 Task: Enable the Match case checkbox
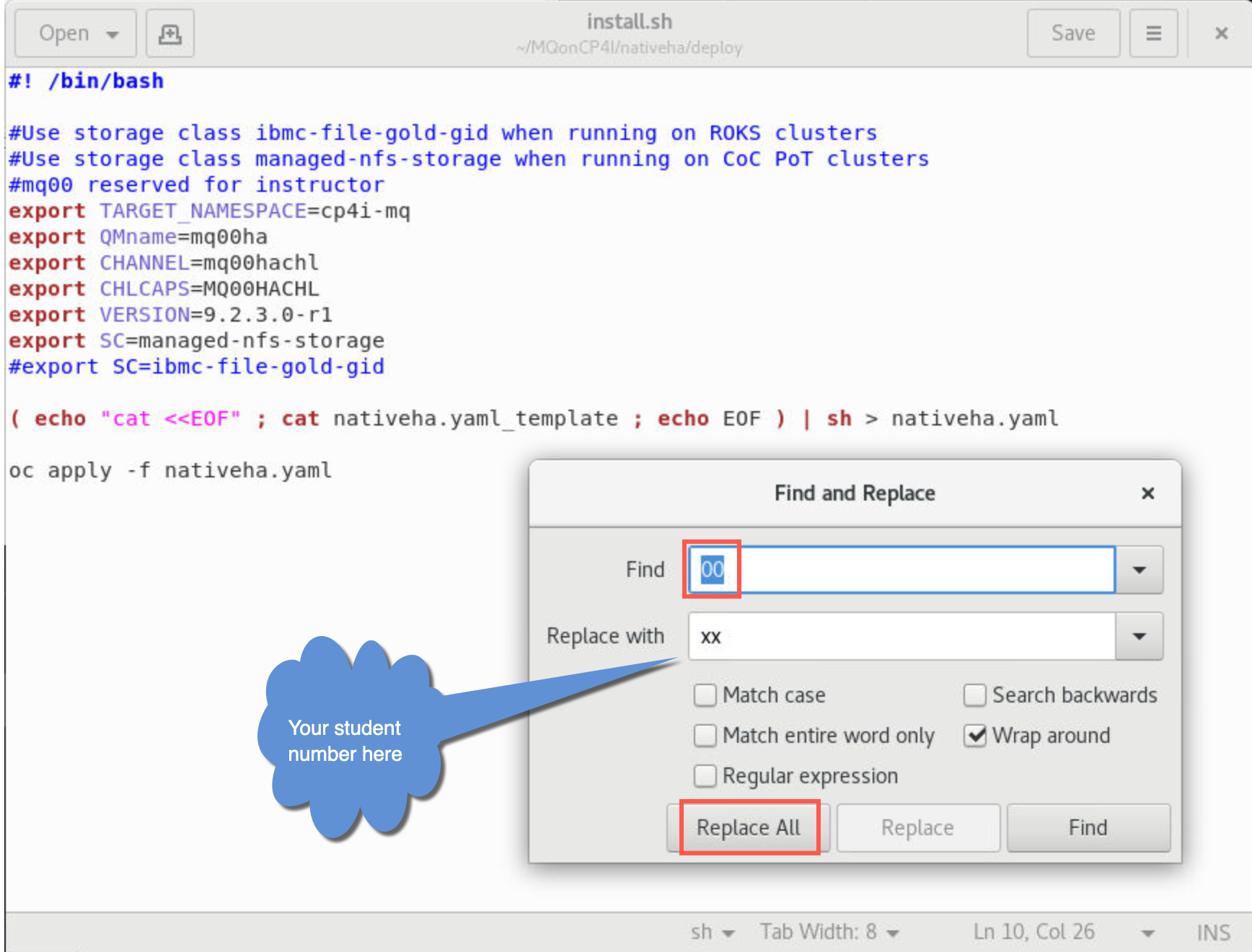(x=705, y=695)
